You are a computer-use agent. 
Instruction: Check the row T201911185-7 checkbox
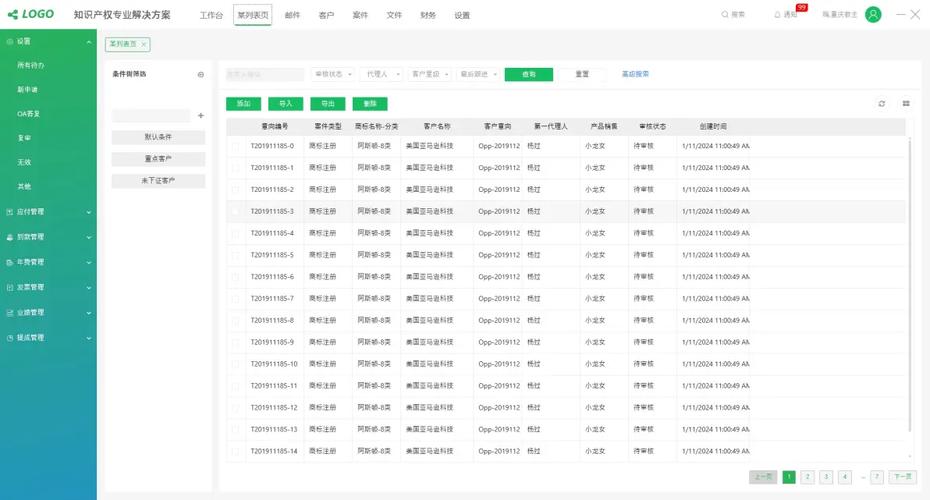click(235, 299)
